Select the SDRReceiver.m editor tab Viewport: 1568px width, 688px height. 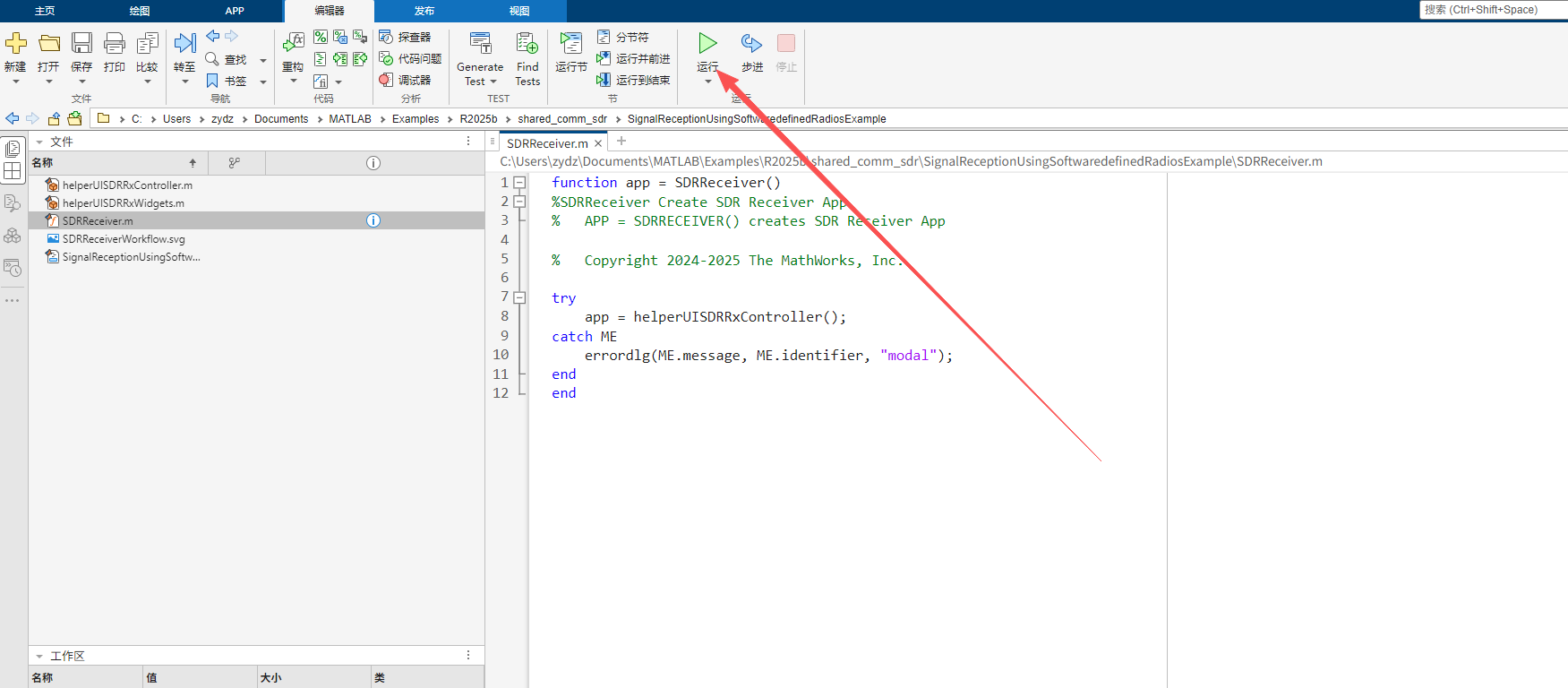click(547, 143)
